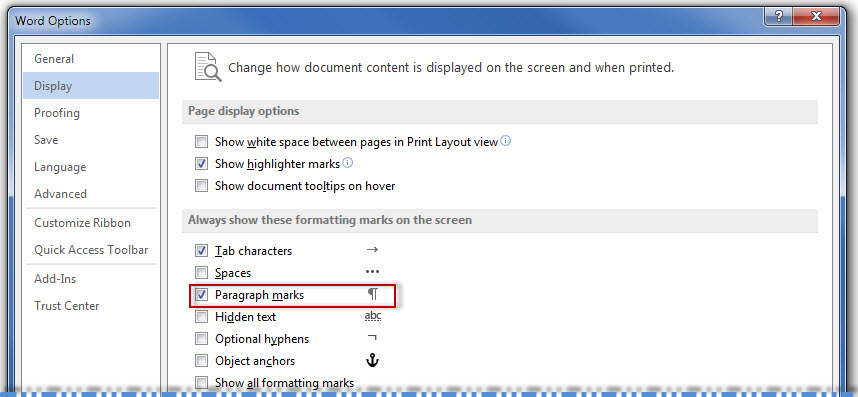
Task: Click the help question mark button
Action: [x=779, y=17]
